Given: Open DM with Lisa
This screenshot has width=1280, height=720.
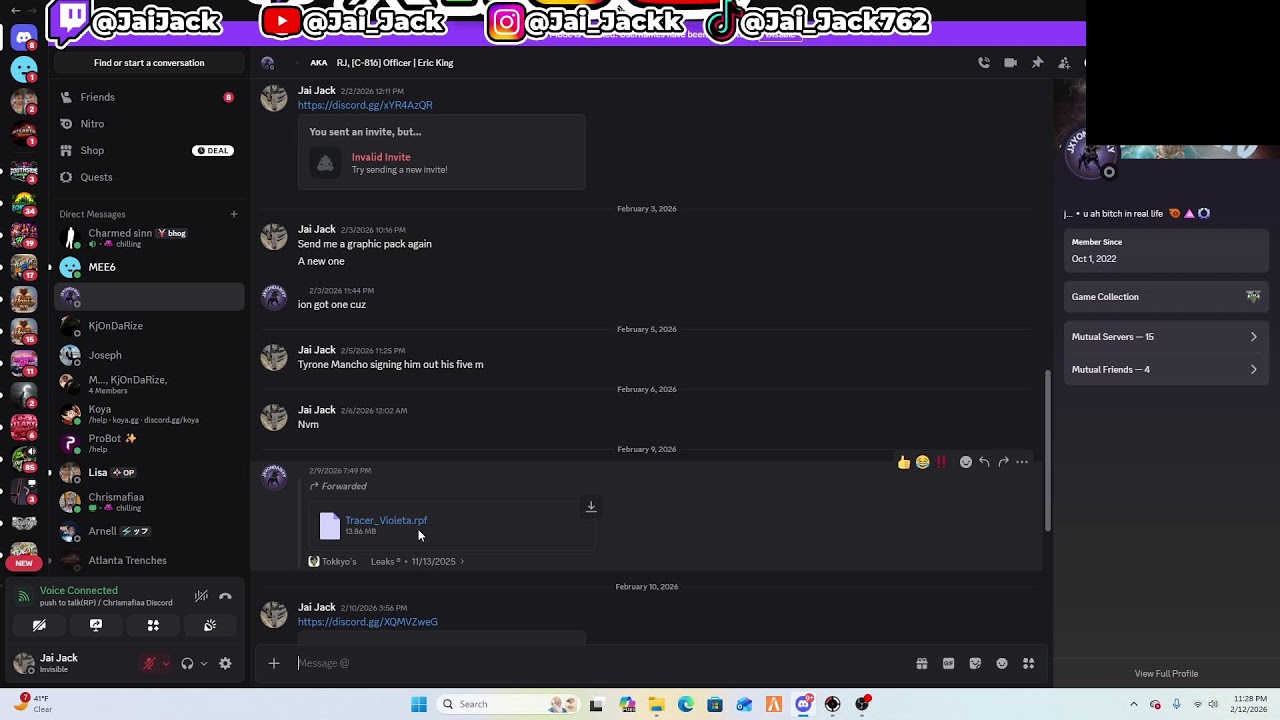Looking at the screenshot, I should click(x=149, y=472).
